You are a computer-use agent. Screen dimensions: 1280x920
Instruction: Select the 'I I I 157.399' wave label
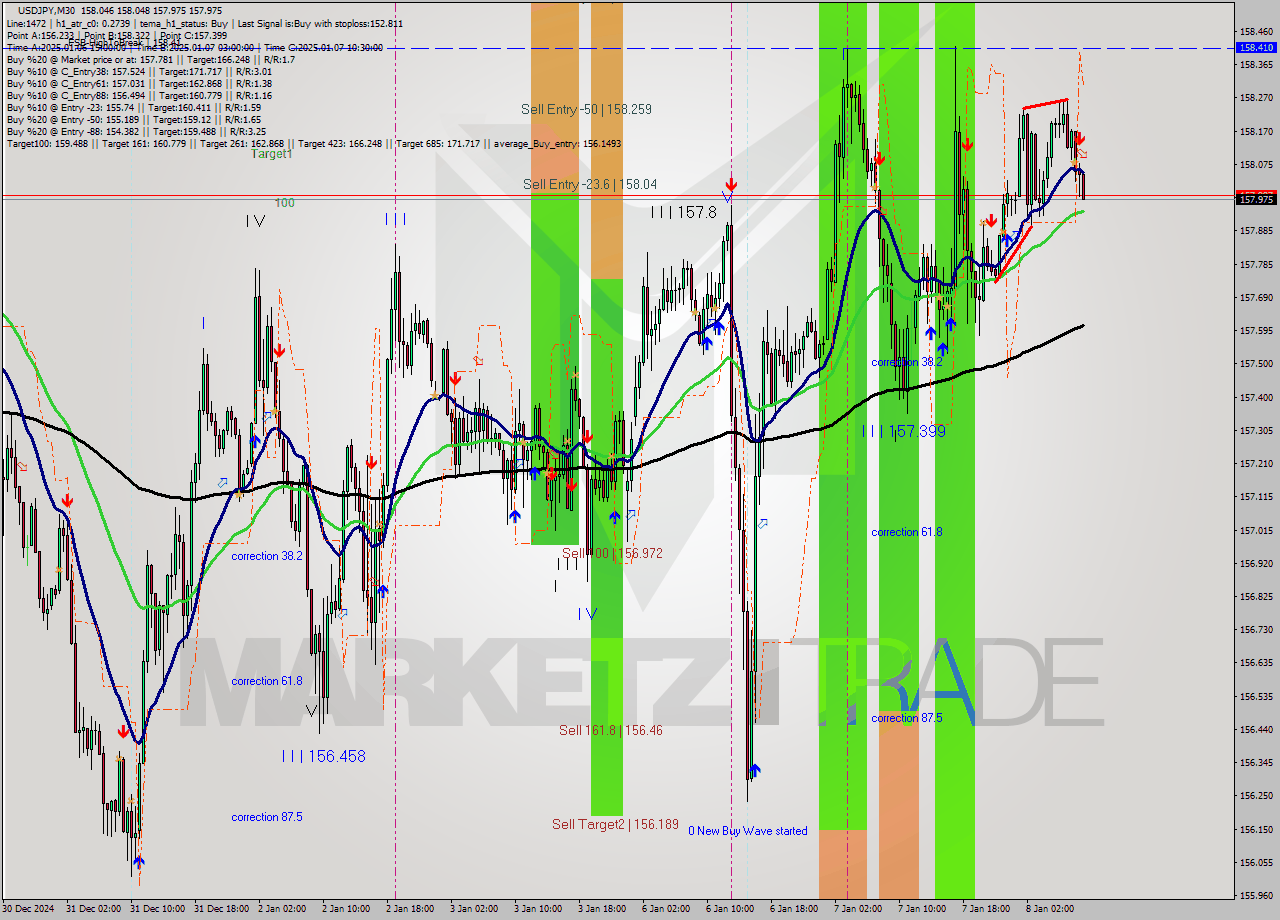(x=903, y=431)
